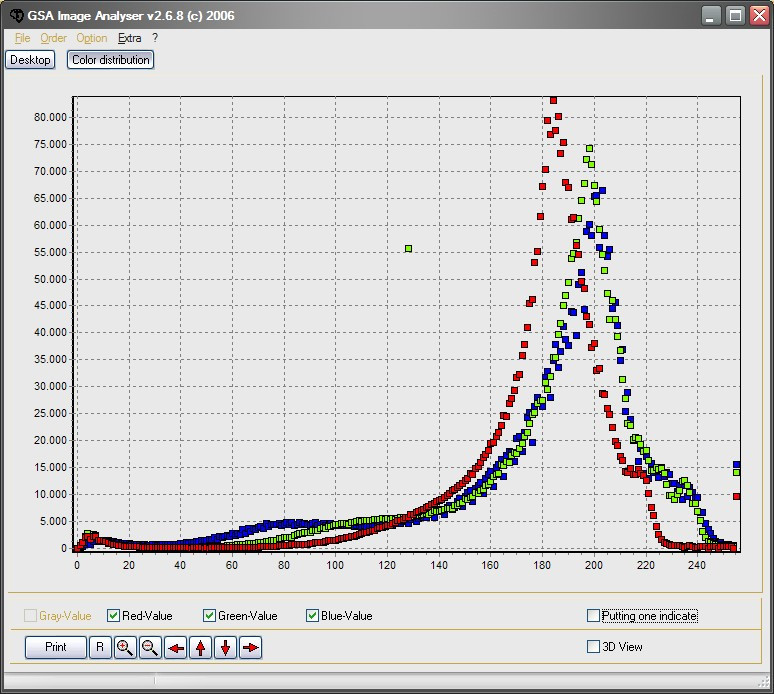Enable the 3D View checkbox
The height and width of the screenshot is (694, 774).
click(x=594, y=647)
